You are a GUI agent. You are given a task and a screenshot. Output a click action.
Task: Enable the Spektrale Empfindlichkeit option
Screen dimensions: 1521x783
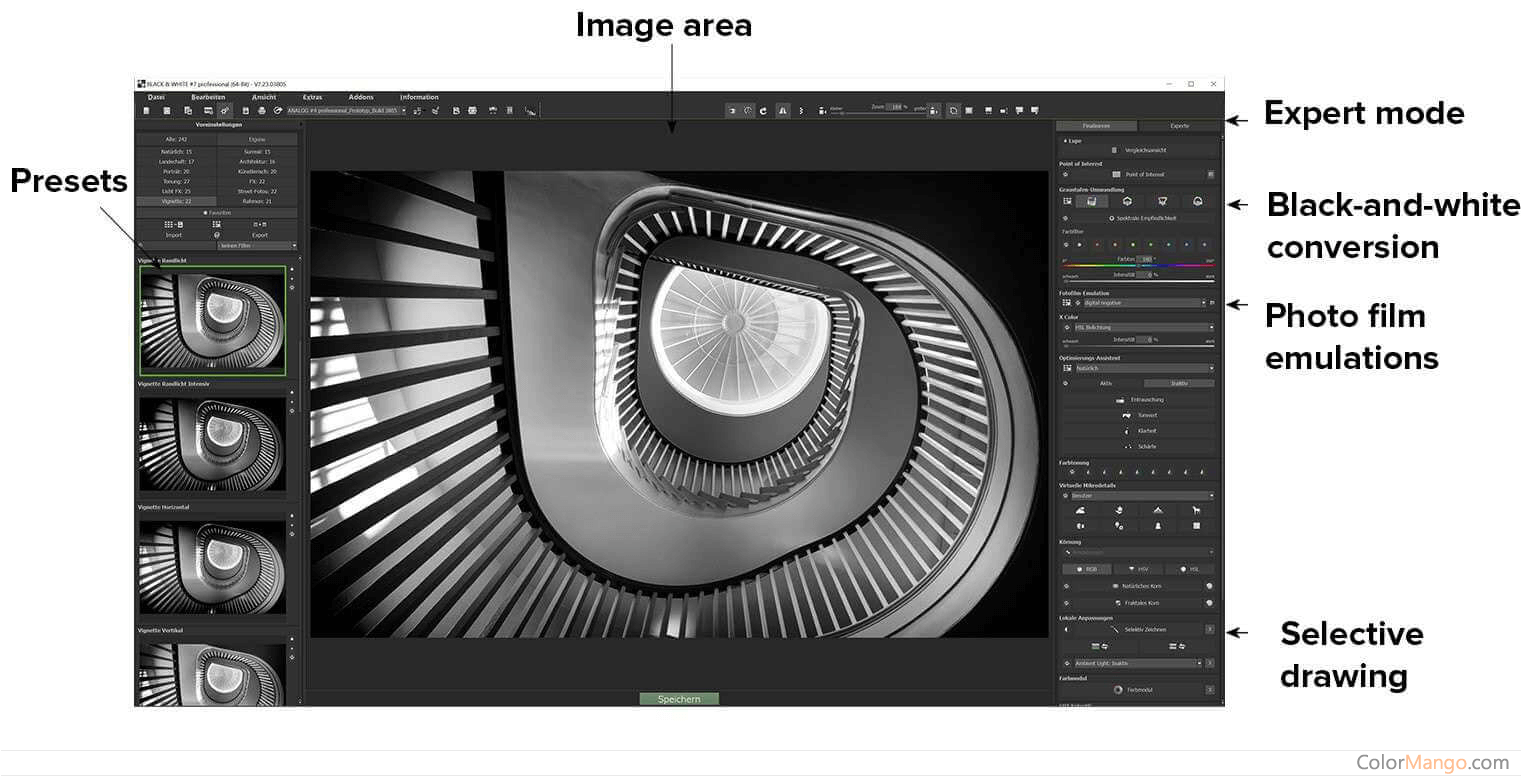pos(1111,218)
